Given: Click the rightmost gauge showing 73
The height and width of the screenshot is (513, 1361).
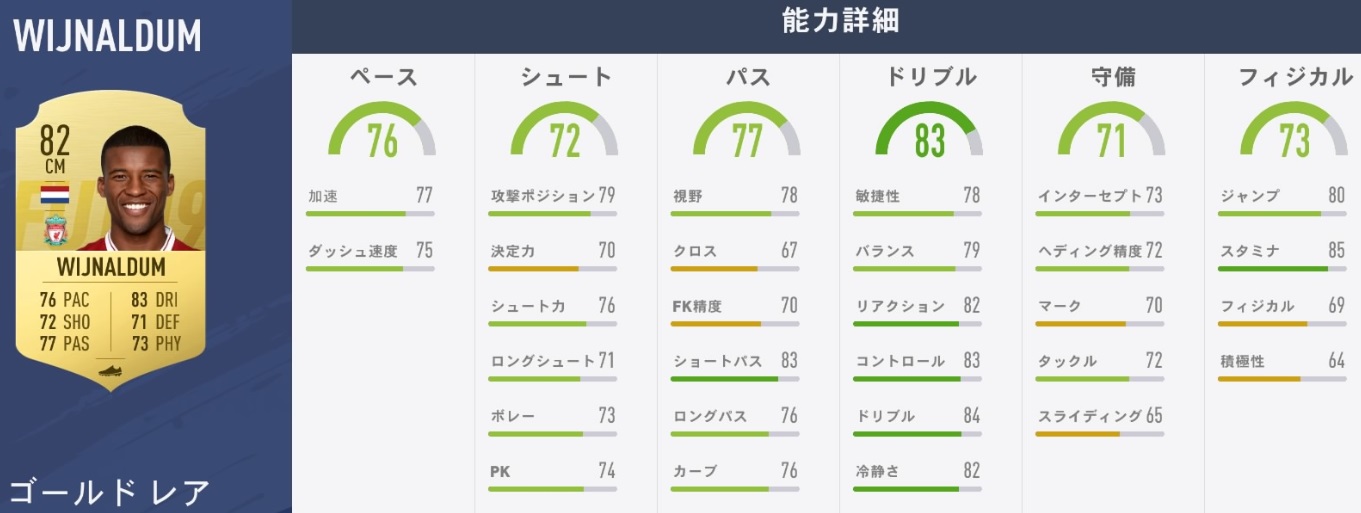Looking at the screenshot, I should click(1294, 132).
